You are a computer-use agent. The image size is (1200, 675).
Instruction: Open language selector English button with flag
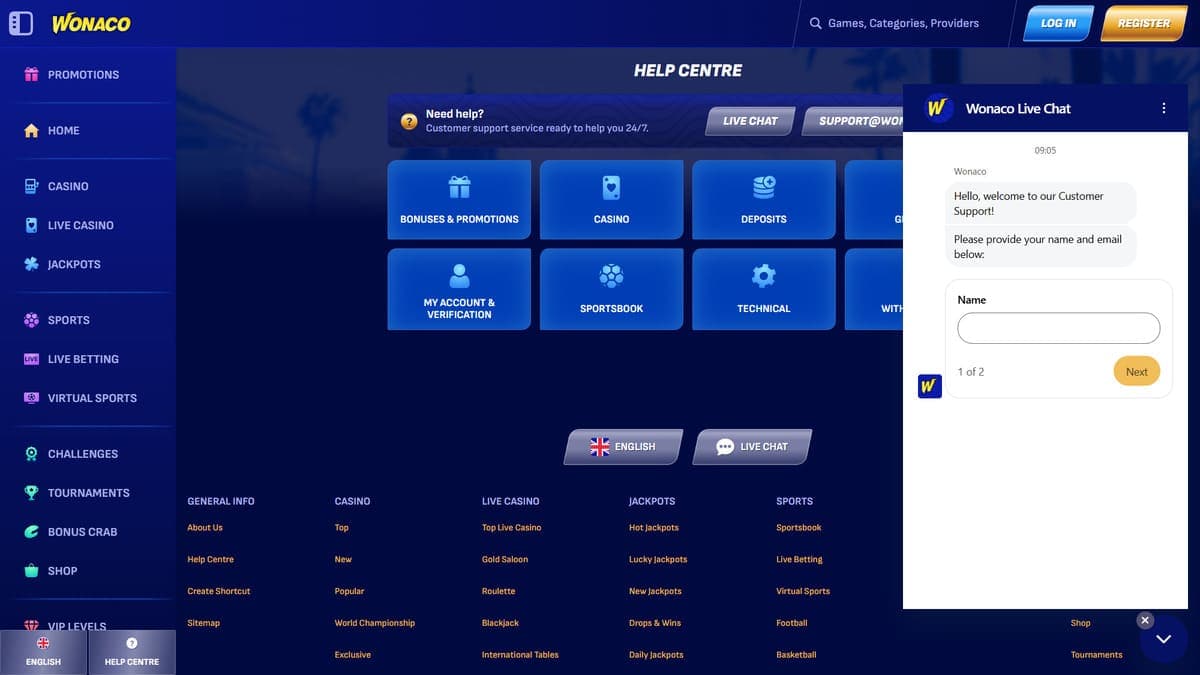coord(624,447)
